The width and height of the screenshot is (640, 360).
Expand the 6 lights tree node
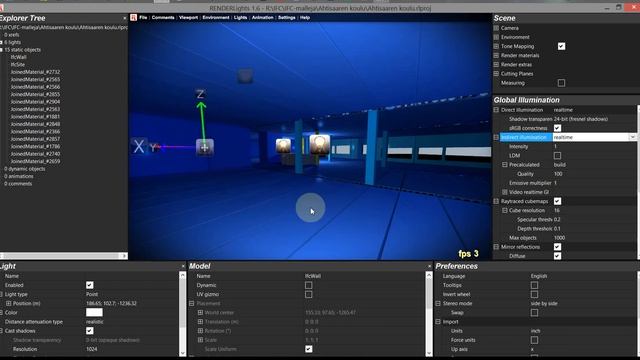point(1,42)
